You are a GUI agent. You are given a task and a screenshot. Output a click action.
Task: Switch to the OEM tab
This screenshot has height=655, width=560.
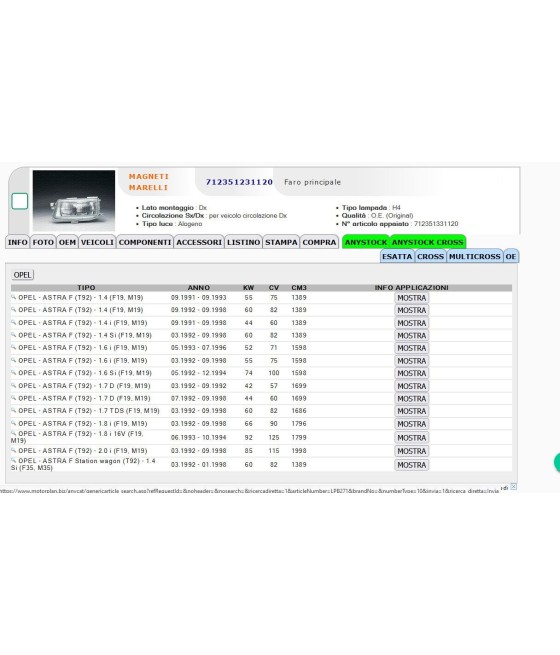[67, 242]
